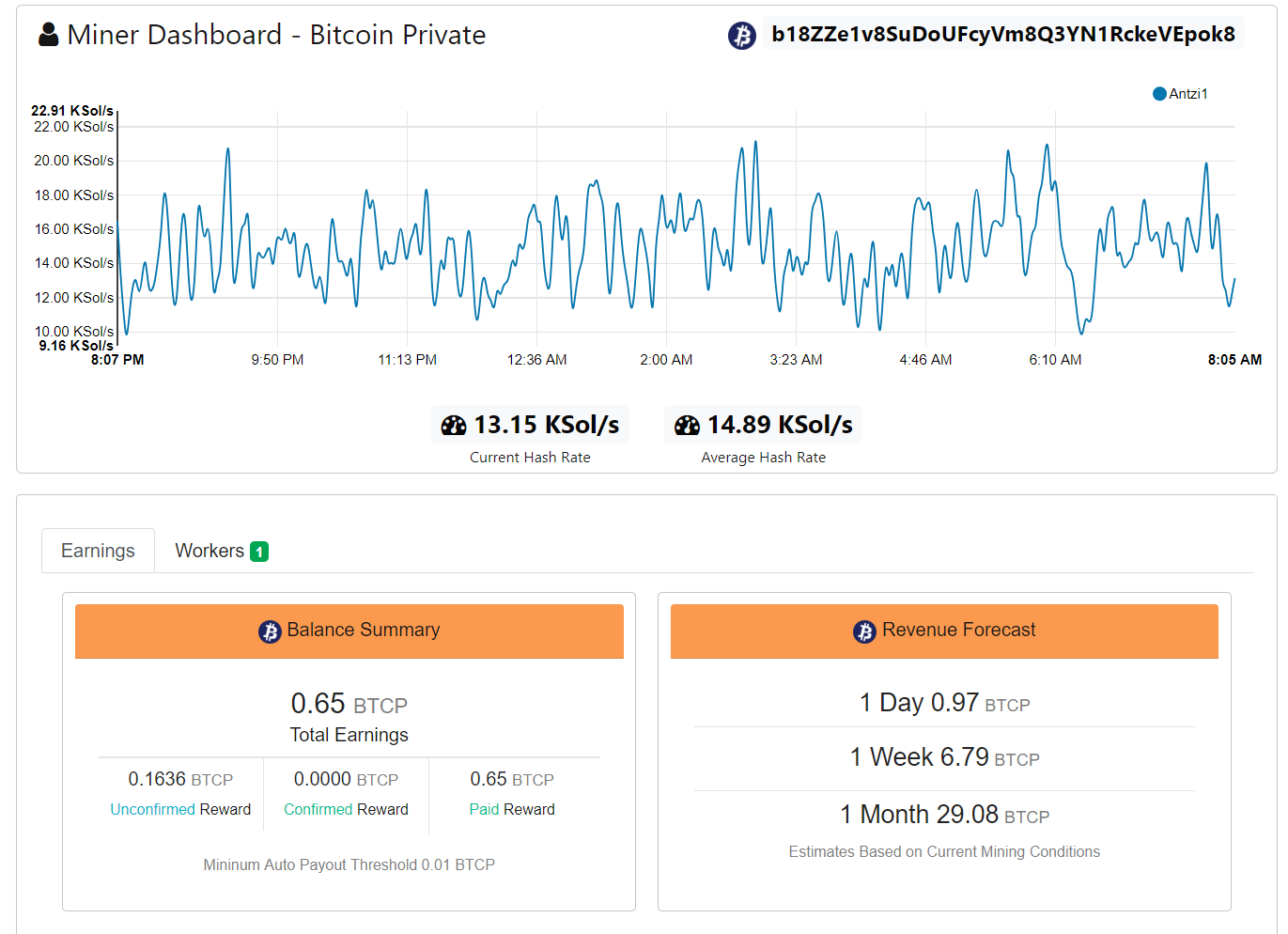
Task: Click the 13.15 KSol/s current hash rate value
Action: [546, 425]
